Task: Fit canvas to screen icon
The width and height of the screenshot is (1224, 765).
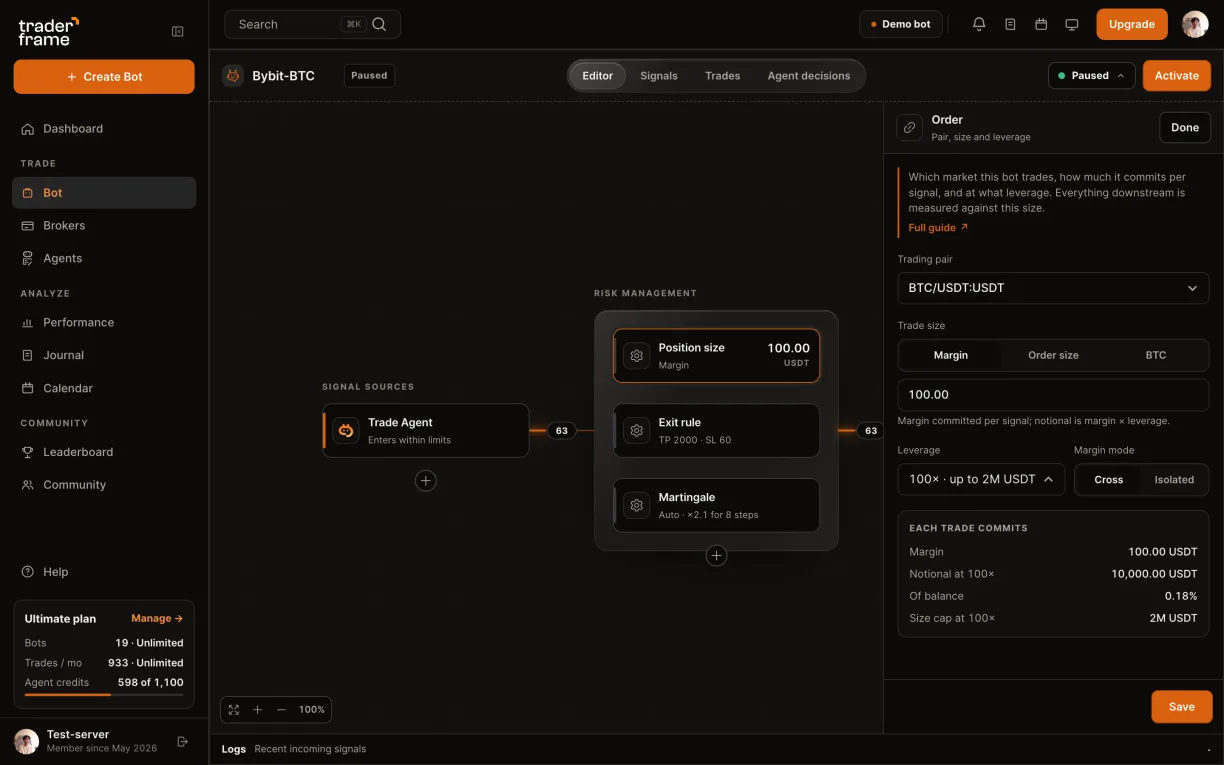Action: tap(234, 709)
